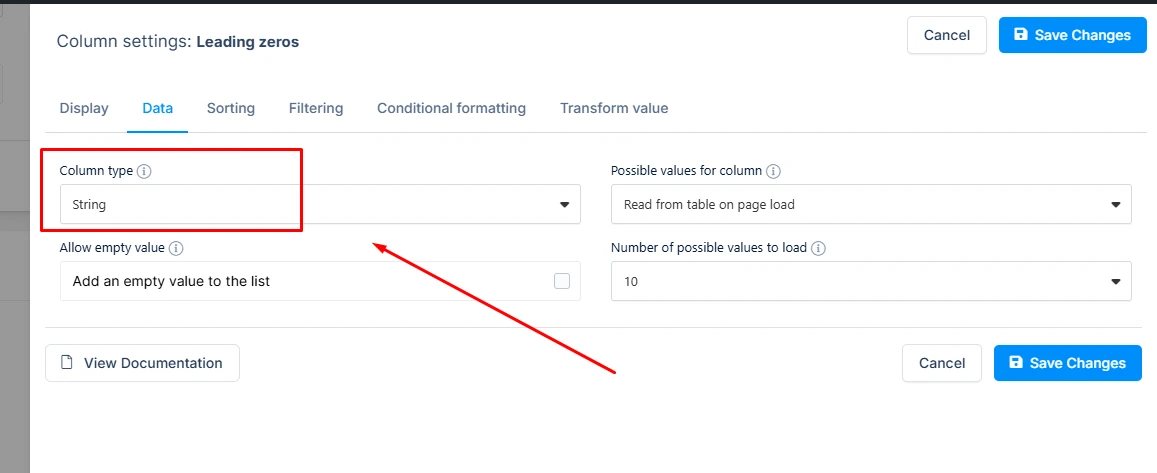1157x473 pixels.
Task: Click floppy disk icon in top Save Changes
Action: pos(1021,35)
